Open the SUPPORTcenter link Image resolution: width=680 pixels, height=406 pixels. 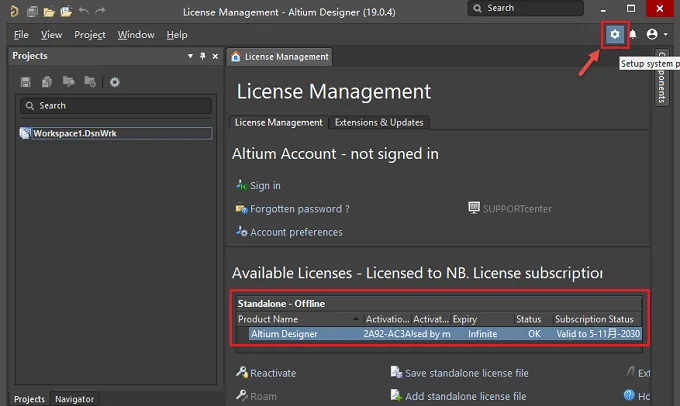[517, 209]
